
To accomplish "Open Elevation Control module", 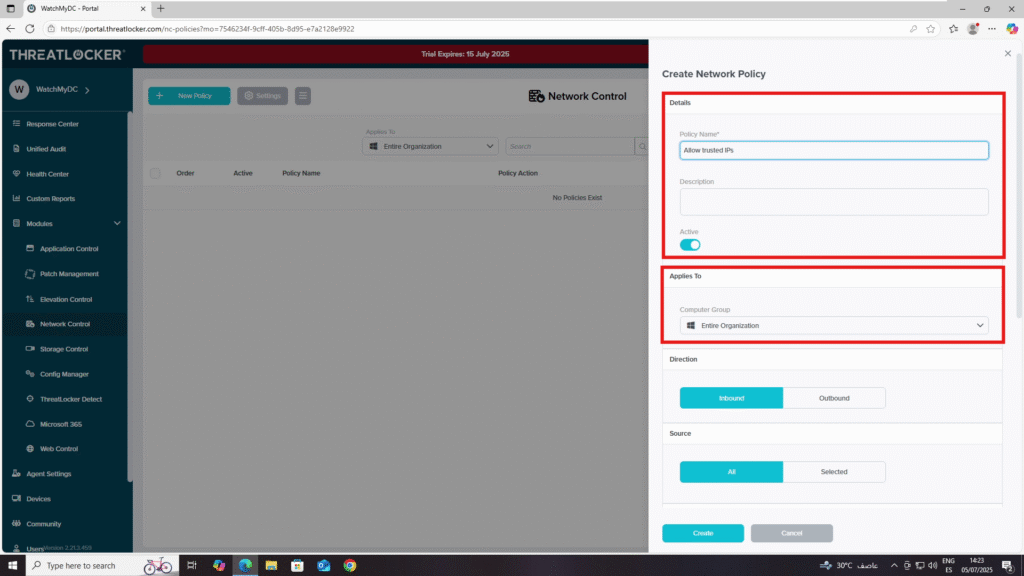I will click(x=65, y=299).
